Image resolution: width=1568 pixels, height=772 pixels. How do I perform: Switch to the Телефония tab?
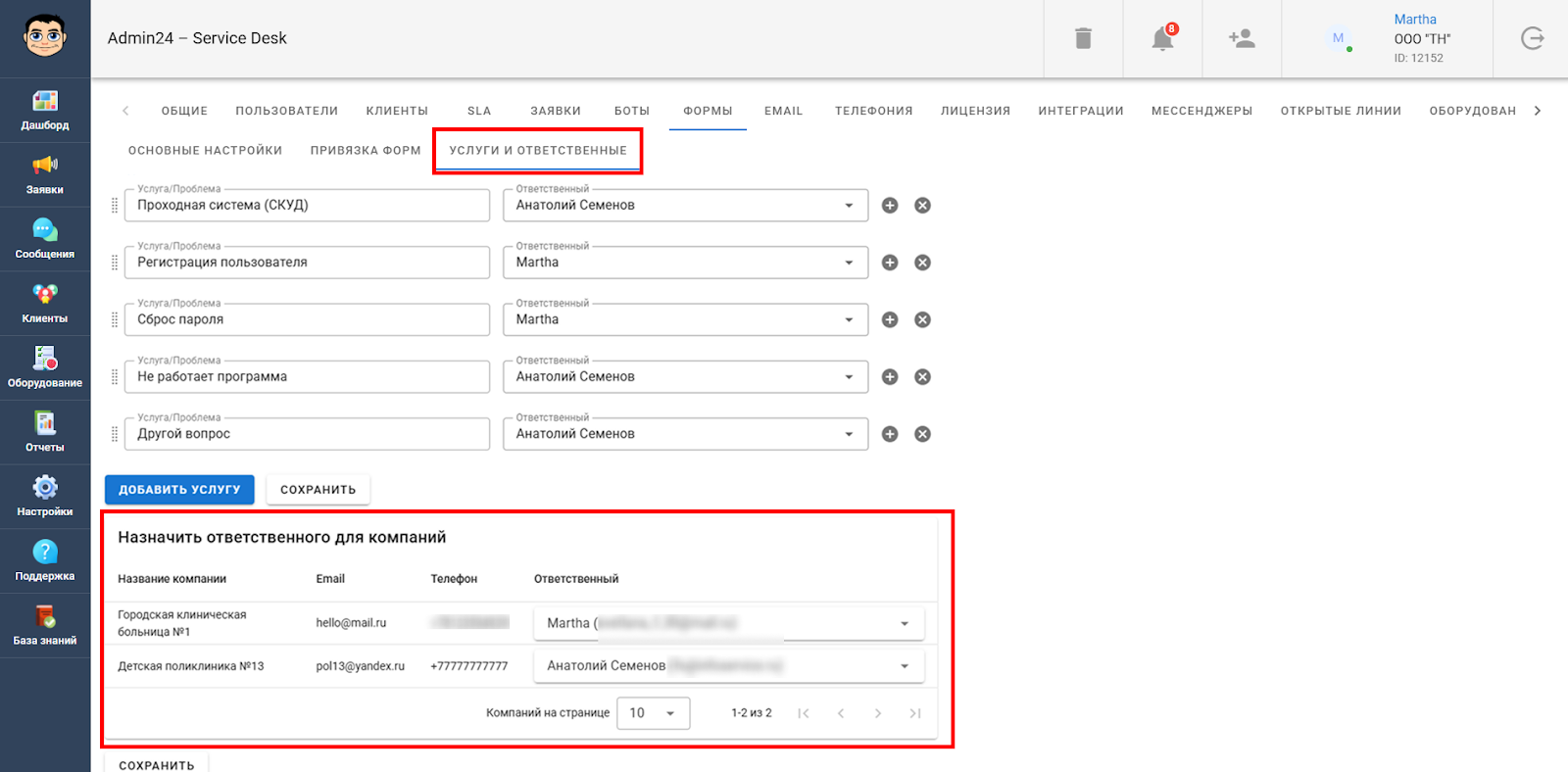pyautogui.click(x=873, y=111)
